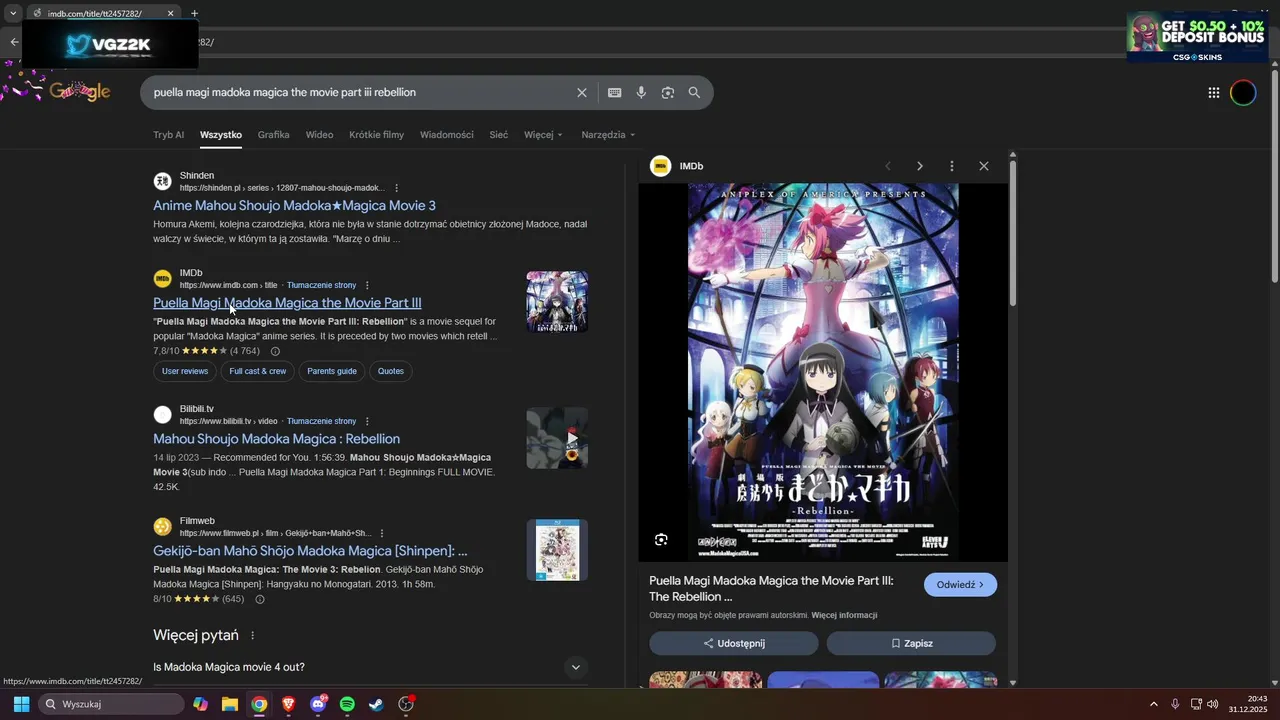1280x720 pixels.
Task: Go to the next image in the preview panel
Action: 920,166
